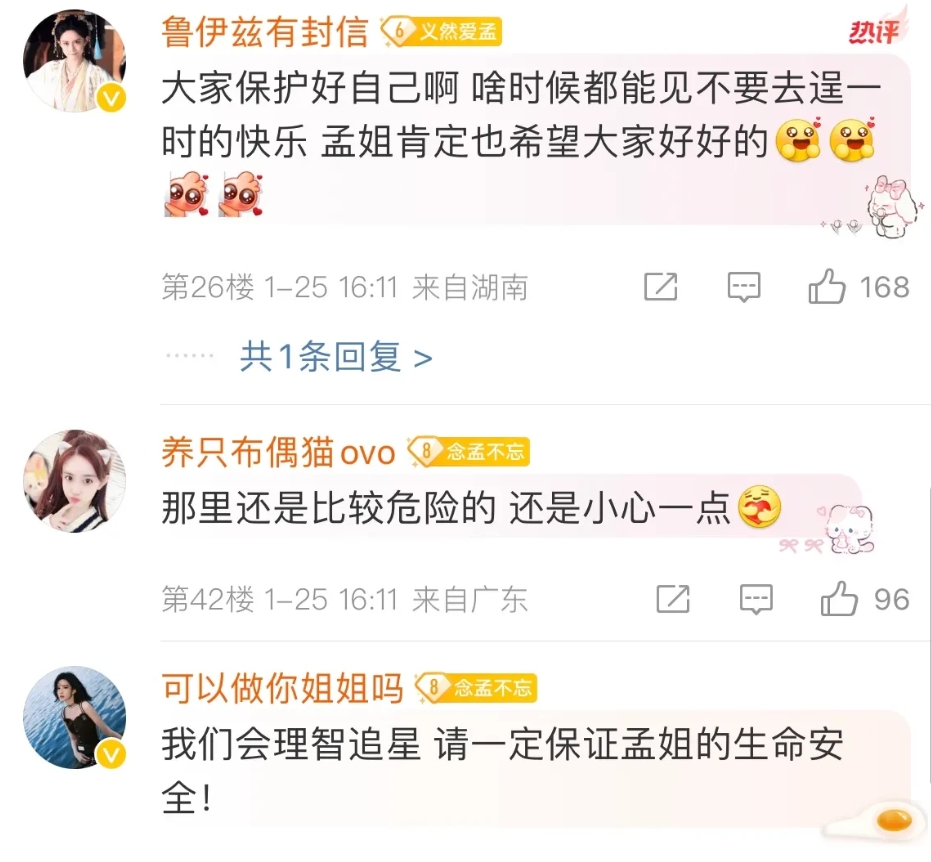
Task: Tap 念孟不忘 badge beside 可以做你姐姐吗
Action: point(476,688)
